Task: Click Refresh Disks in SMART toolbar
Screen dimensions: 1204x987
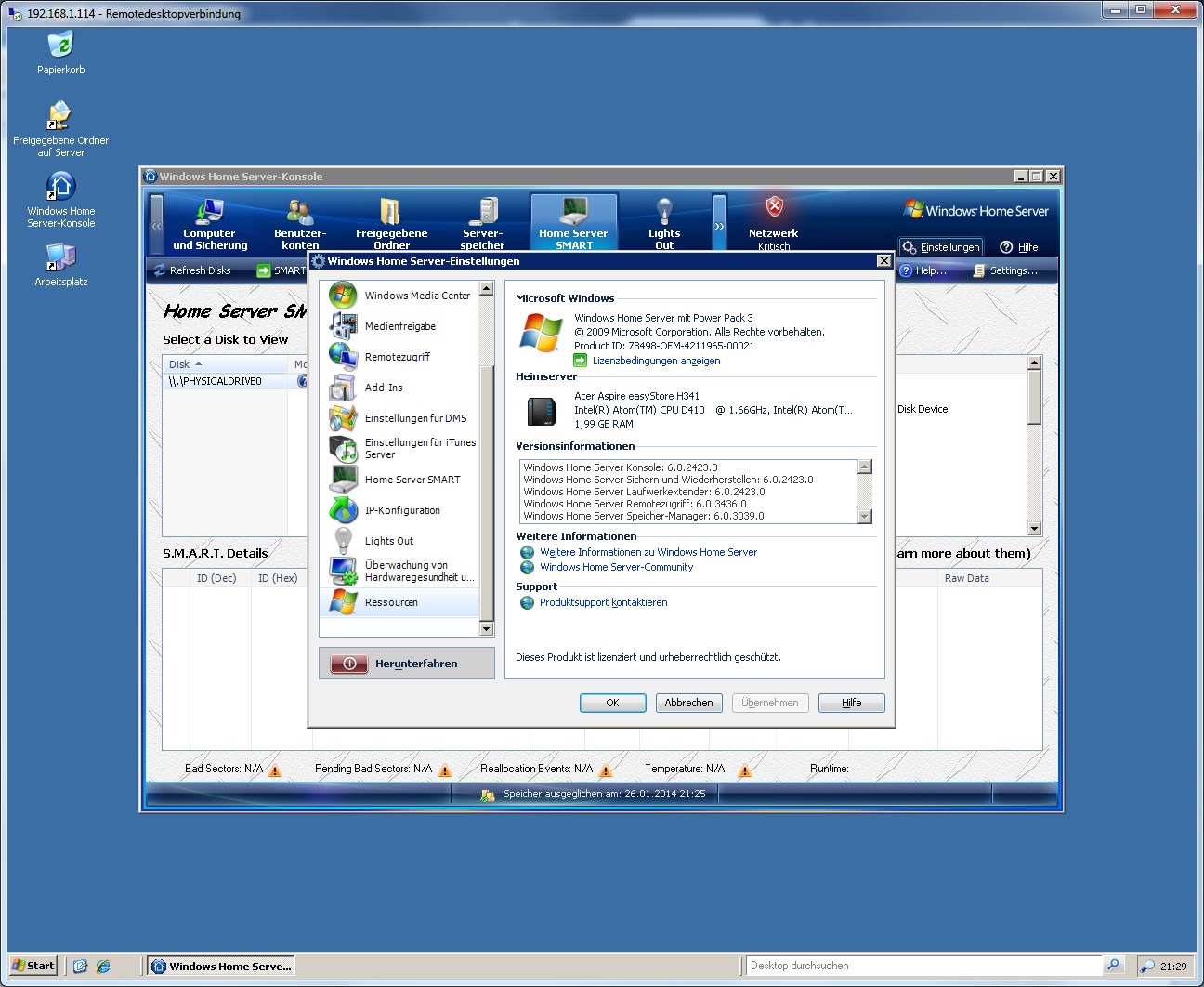Action: [192, 270]
